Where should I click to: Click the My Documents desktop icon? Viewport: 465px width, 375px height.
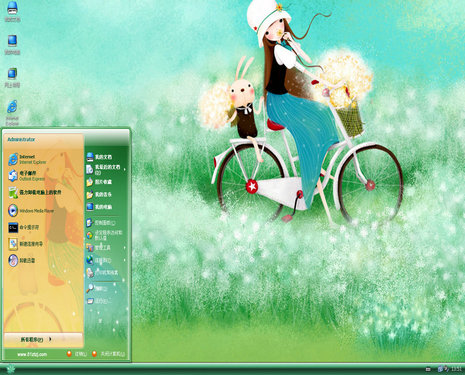pyautogui.click(x=12, y=12)
